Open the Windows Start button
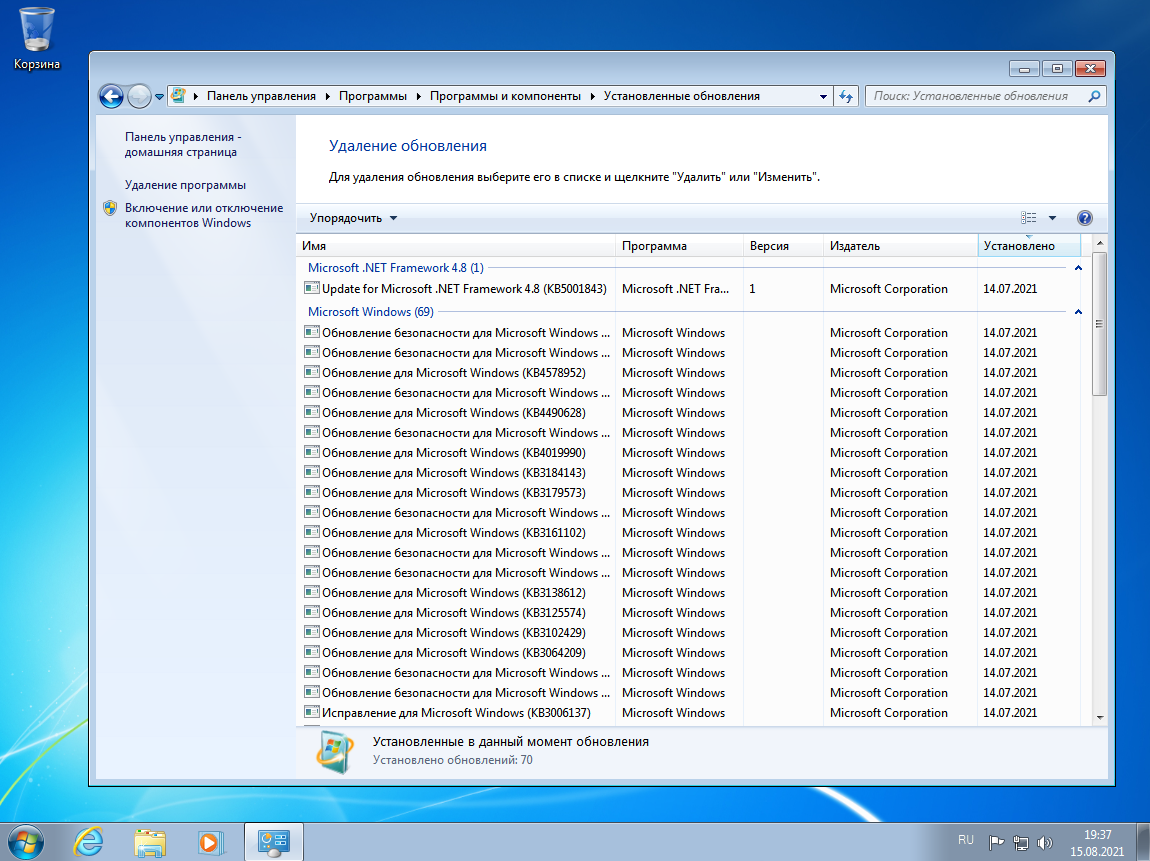Viewport: 1150px width, 861px height. [x=26, y=842]
